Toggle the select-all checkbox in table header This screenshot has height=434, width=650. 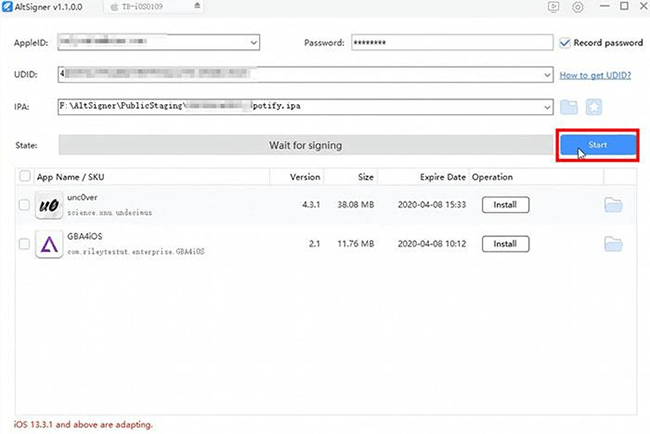click(x=24, y=176)
